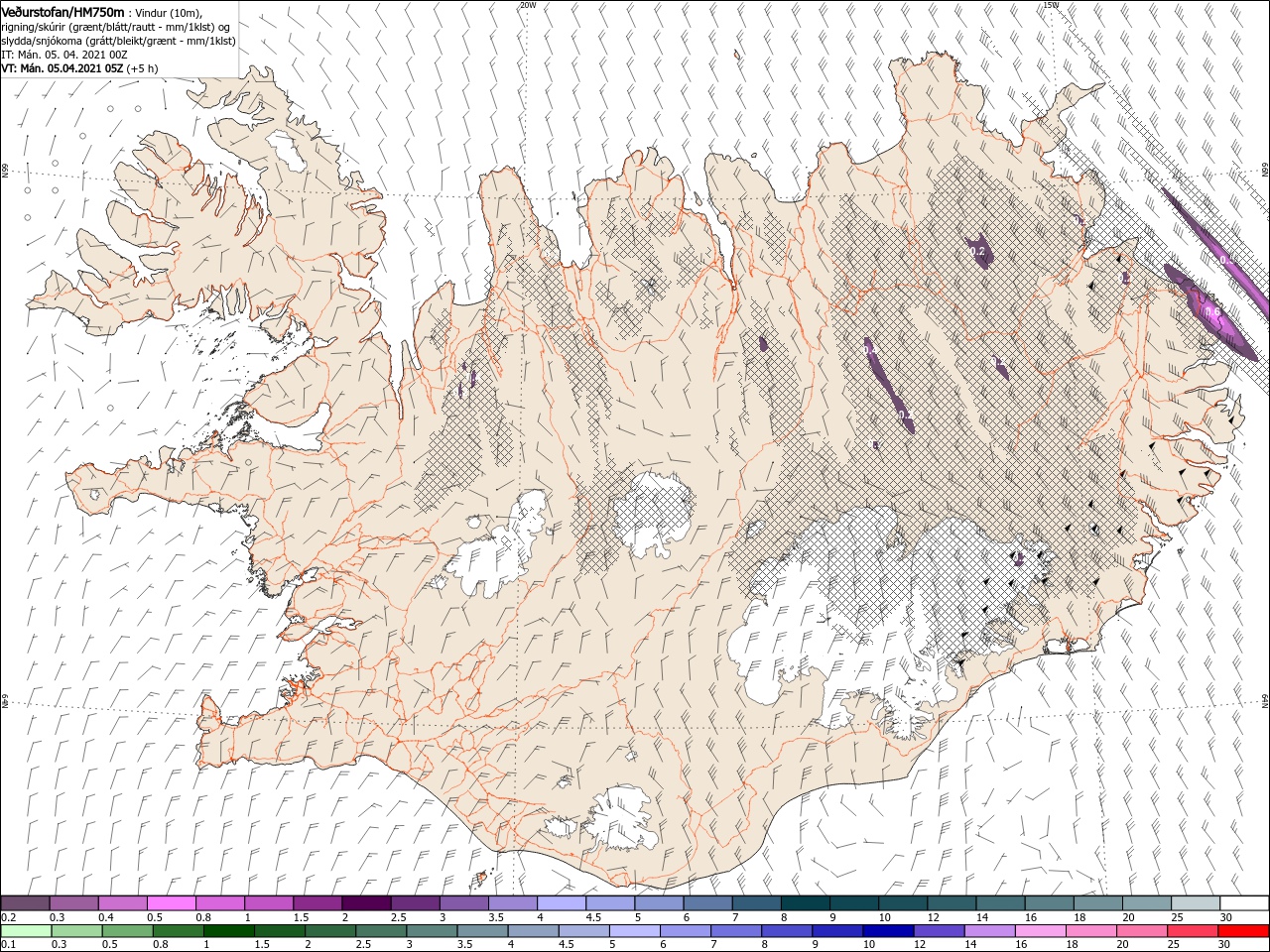Click the 0.2 label on northeast inland purple patch

pyautogui.click(x=978, y=252)
